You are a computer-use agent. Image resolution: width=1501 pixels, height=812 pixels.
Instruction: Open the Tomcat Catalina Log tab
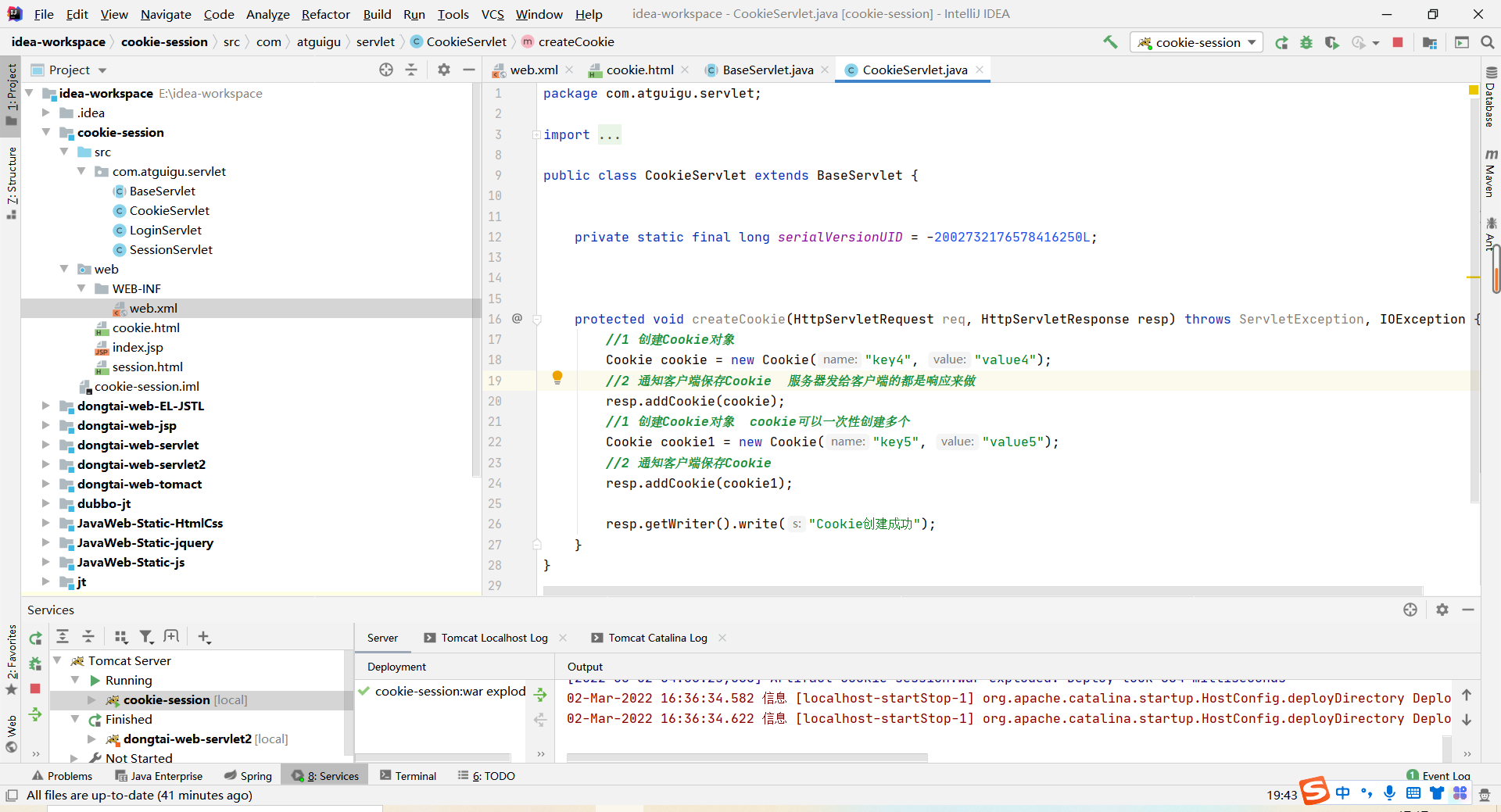coord(657,638)
